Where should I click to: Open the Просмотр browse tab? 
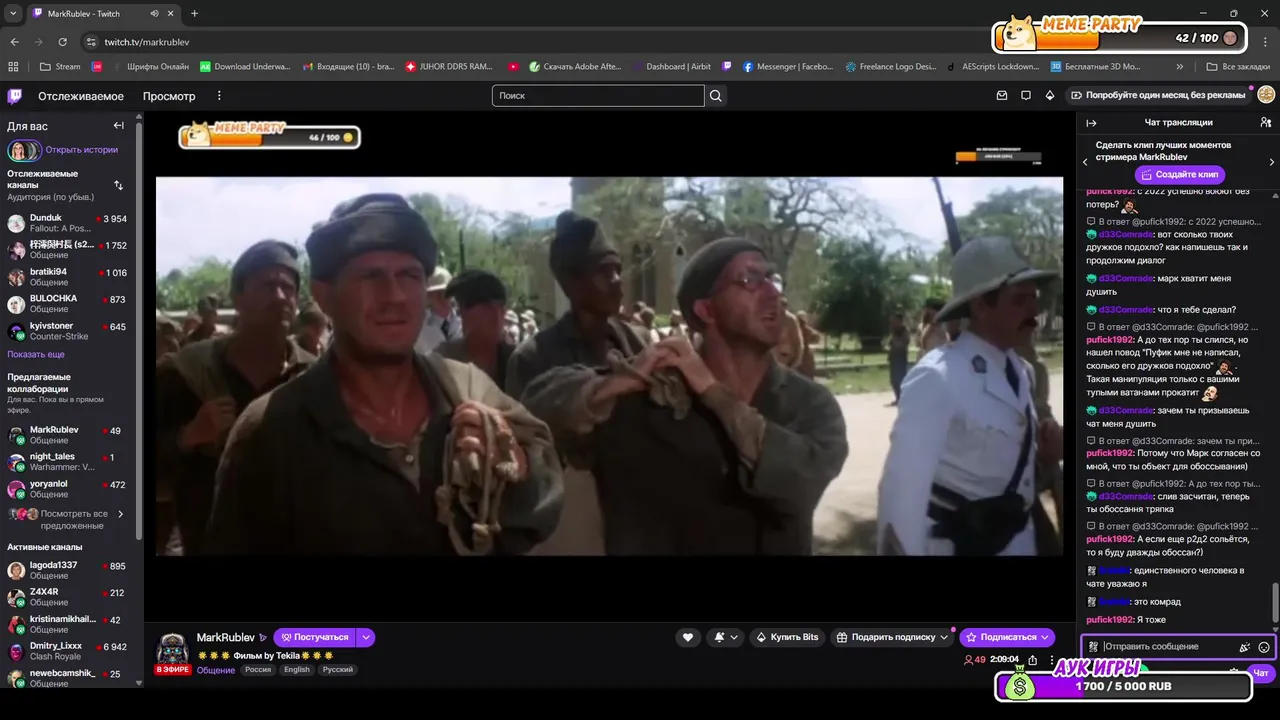169,96
